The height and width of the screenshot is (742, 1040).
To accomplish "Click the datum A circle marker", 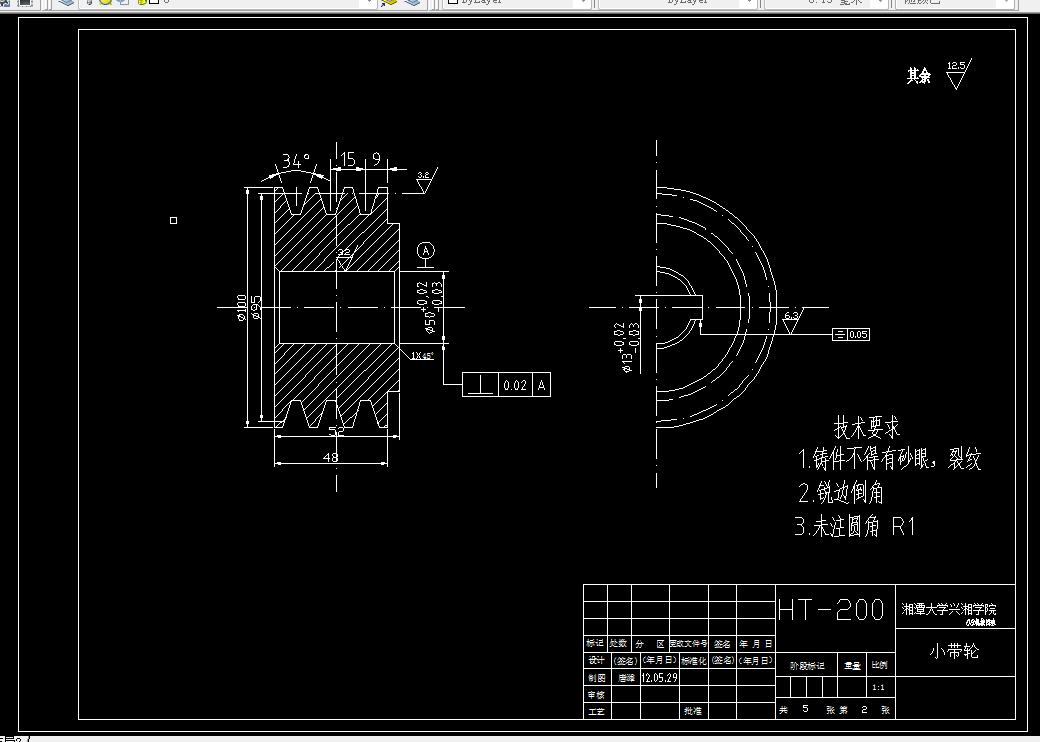I will point(426,251).
